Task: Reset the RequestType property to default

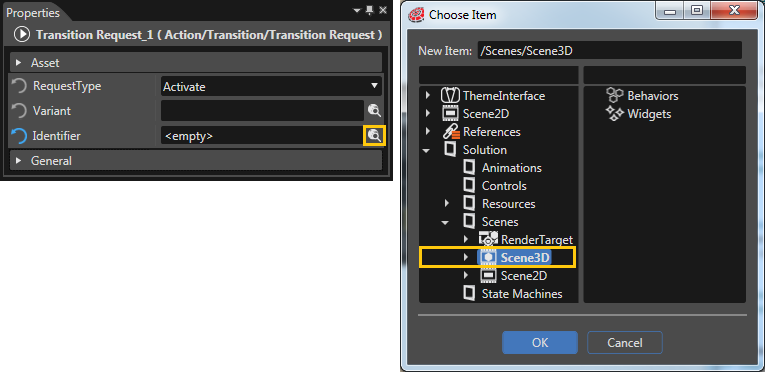Action: [x=19, y=86]
